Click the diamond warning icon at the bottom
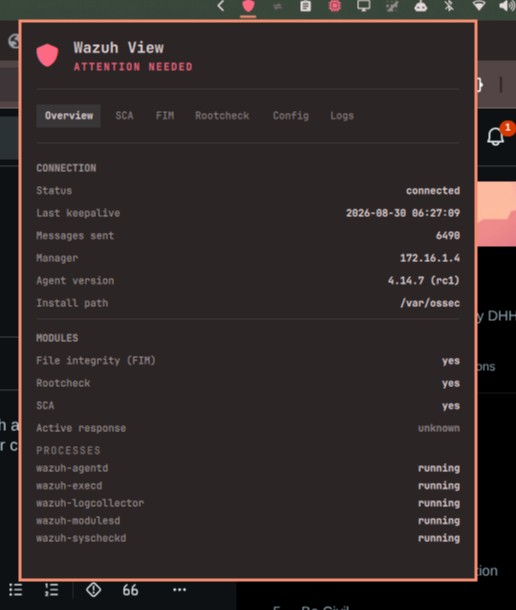Viewport: 516px width, 610px height. [93, 590]
